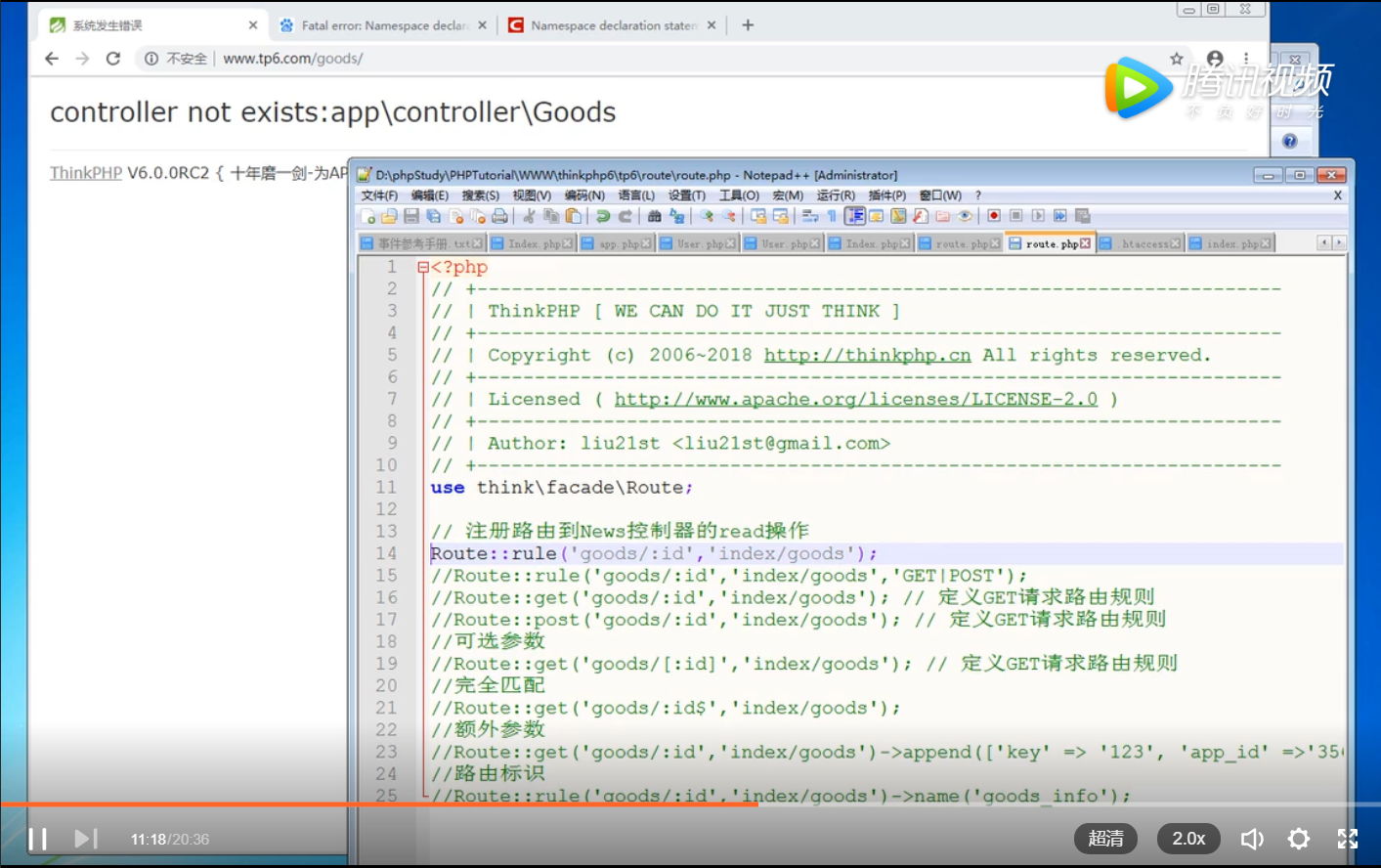Start macro recording with red dot icon
Viewport: 1381px width, 868px height.
(994, 216)
